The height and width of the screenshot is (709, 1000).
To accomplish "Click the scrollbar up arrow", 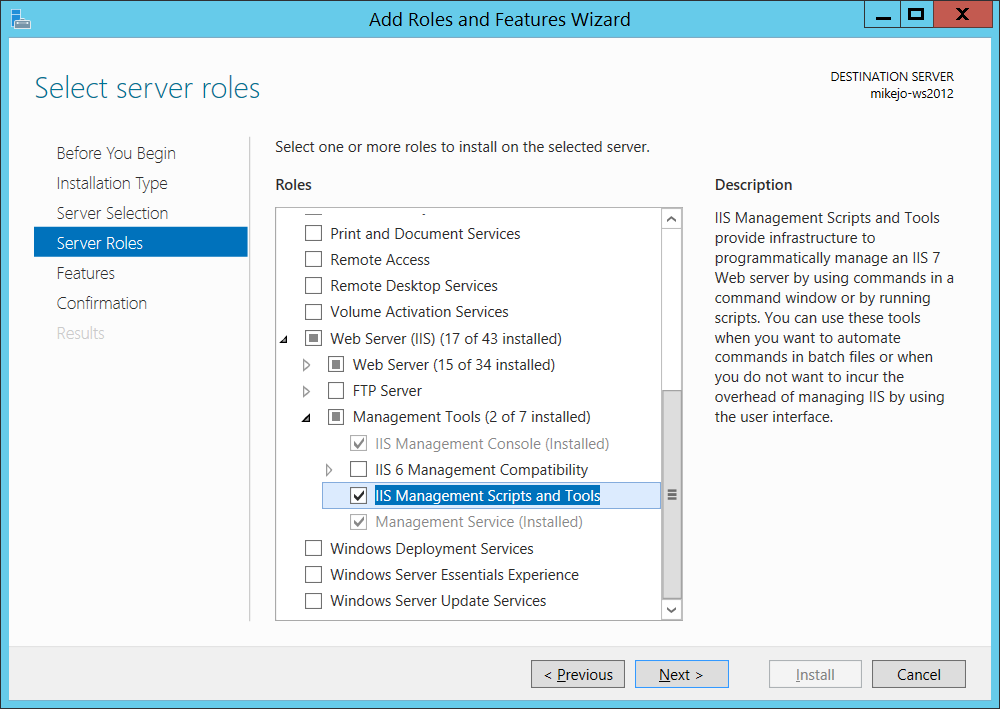I will click(x=671, y=217).
